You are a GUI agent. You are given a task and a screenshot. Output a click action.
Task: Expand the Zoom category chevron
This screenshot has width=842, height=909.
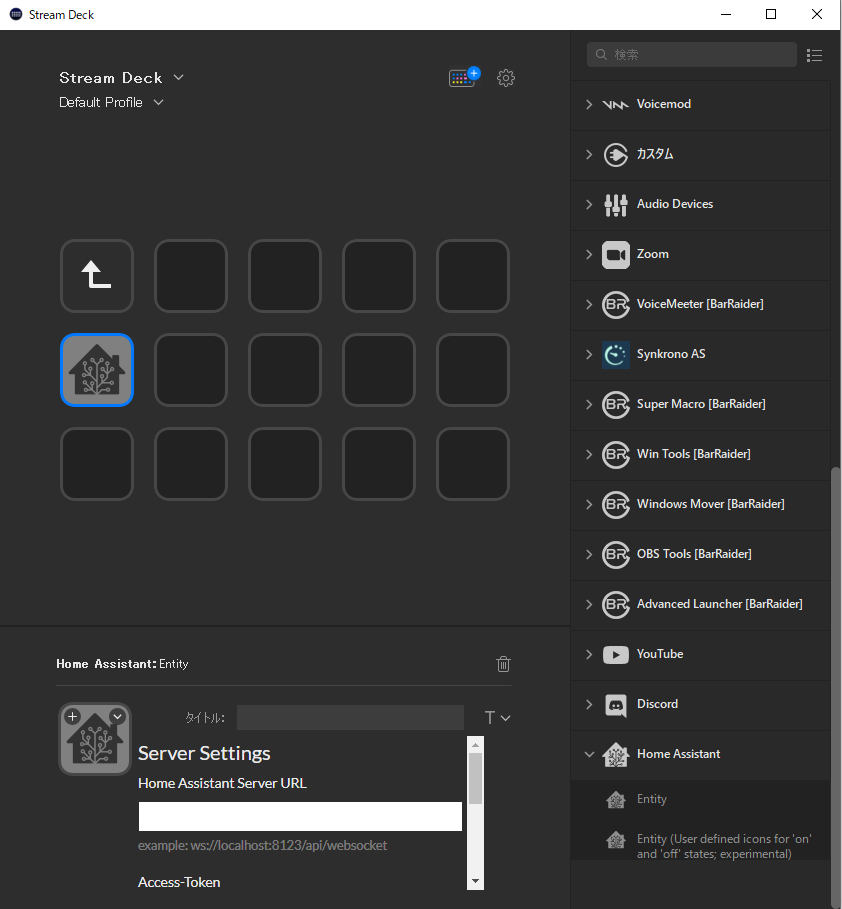click(589, 254)
